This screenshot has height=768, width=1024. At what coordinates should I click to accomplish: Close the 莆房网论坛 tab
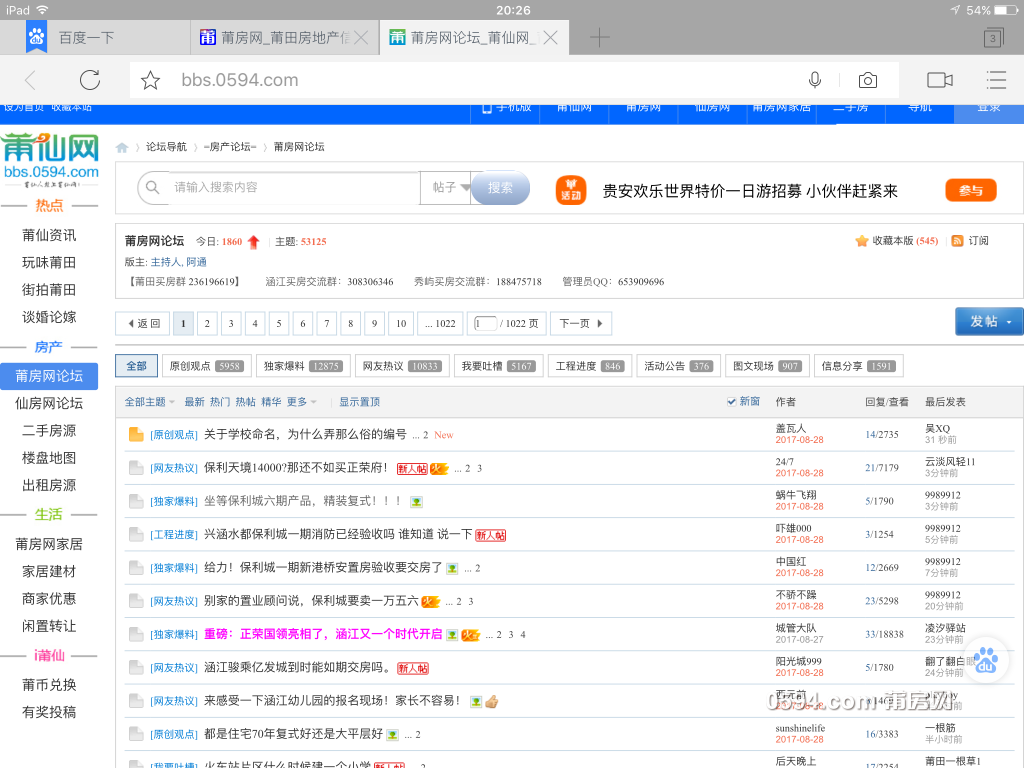coord(551,38)
